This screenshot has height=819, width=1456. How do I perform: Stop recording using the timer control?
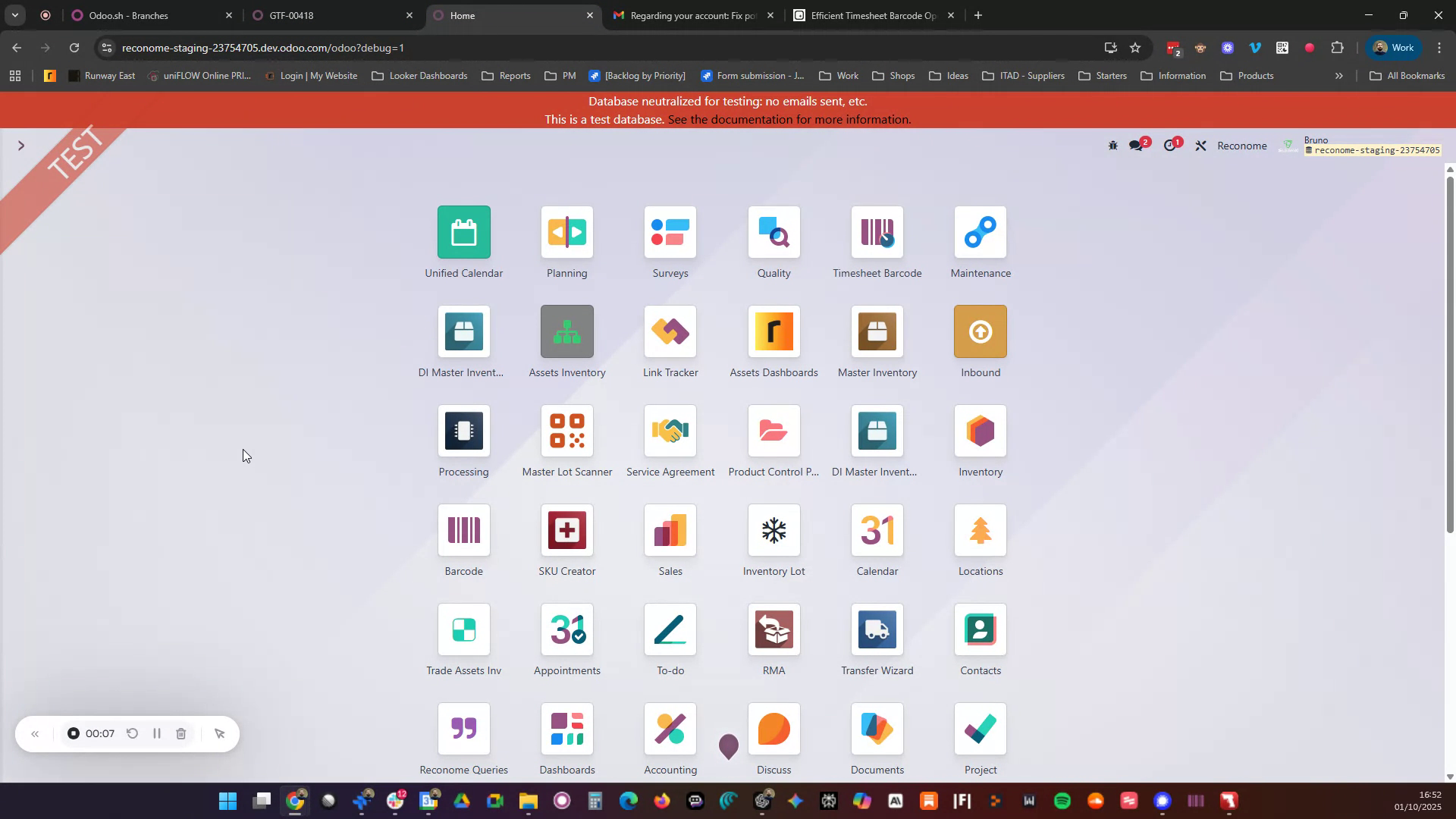(x=73, y=733)
